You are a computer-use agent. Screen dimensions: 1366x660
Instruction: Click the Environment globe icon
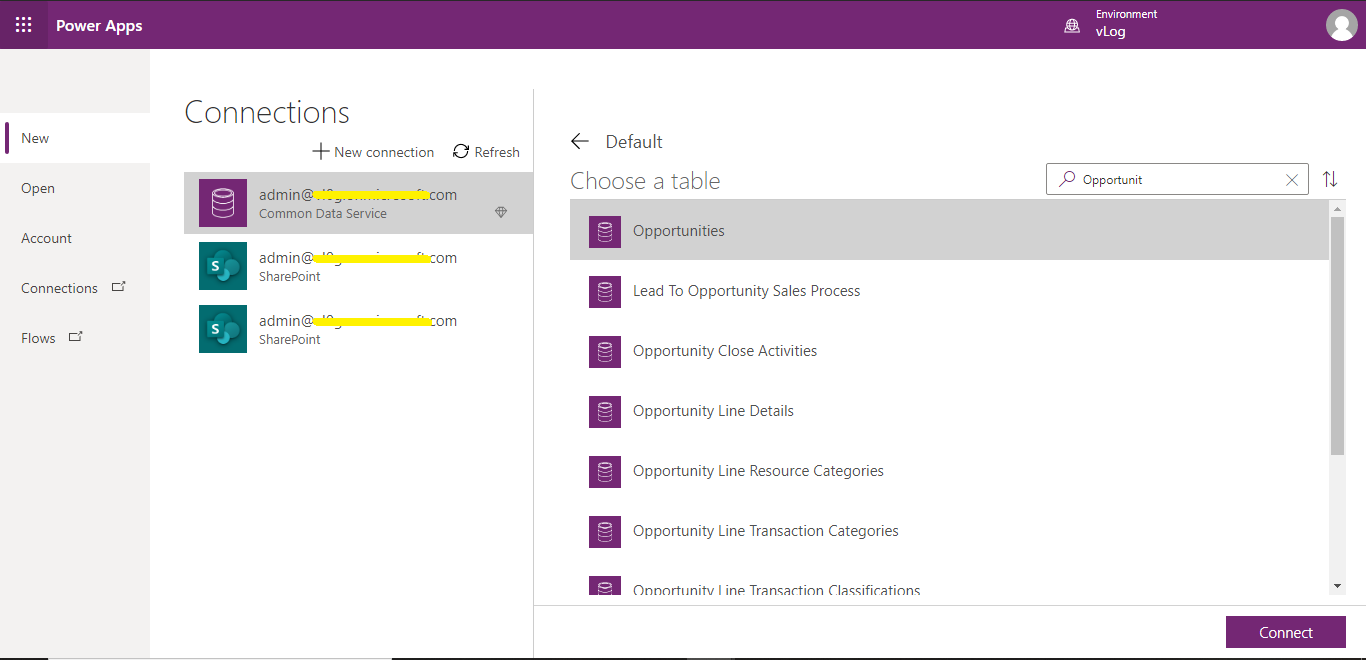pos(1072,26)
